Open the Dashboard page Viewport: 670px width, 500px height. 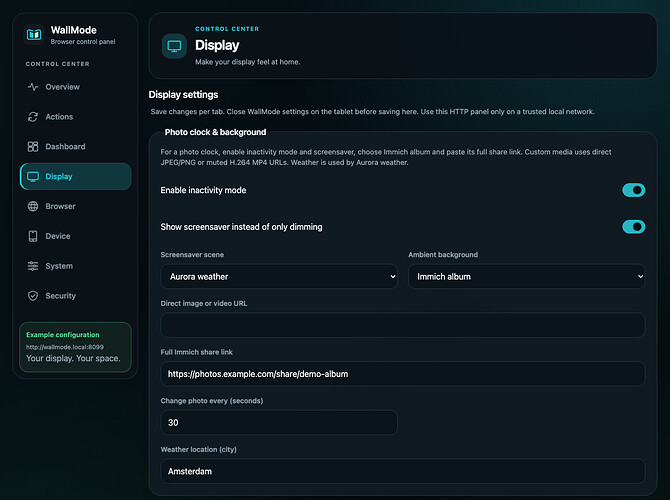(x=75, y=147)
